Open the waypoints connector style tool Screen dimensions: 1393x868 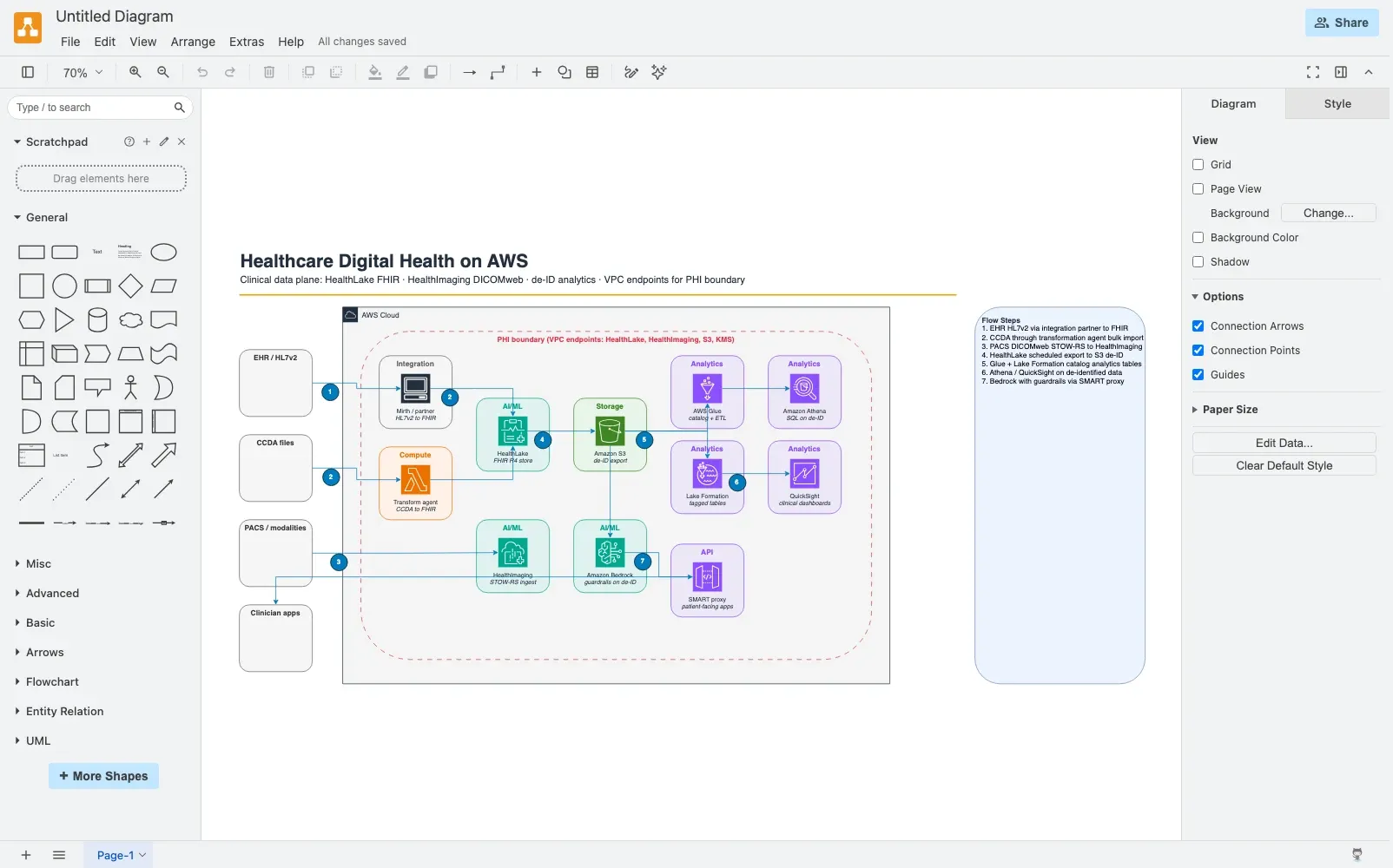[x=498, y=73]
